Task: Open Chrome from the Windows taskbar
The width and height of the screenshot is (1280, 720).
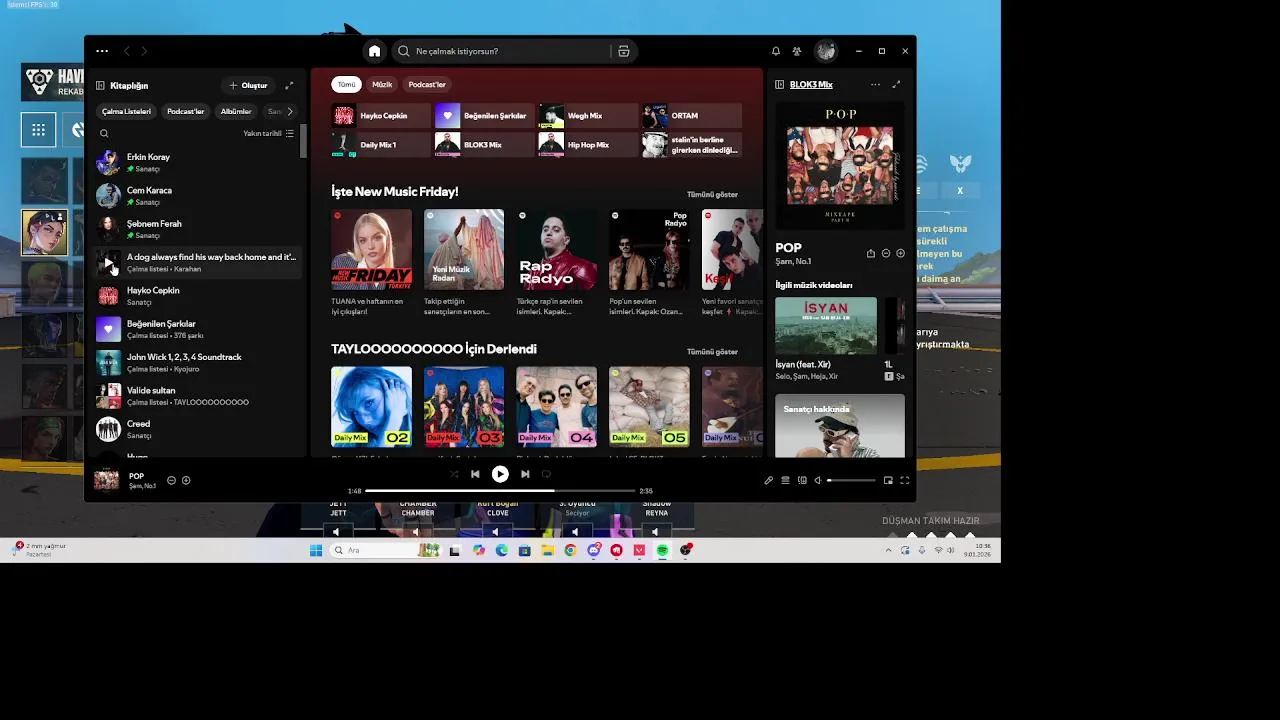Action: [570, 550]
